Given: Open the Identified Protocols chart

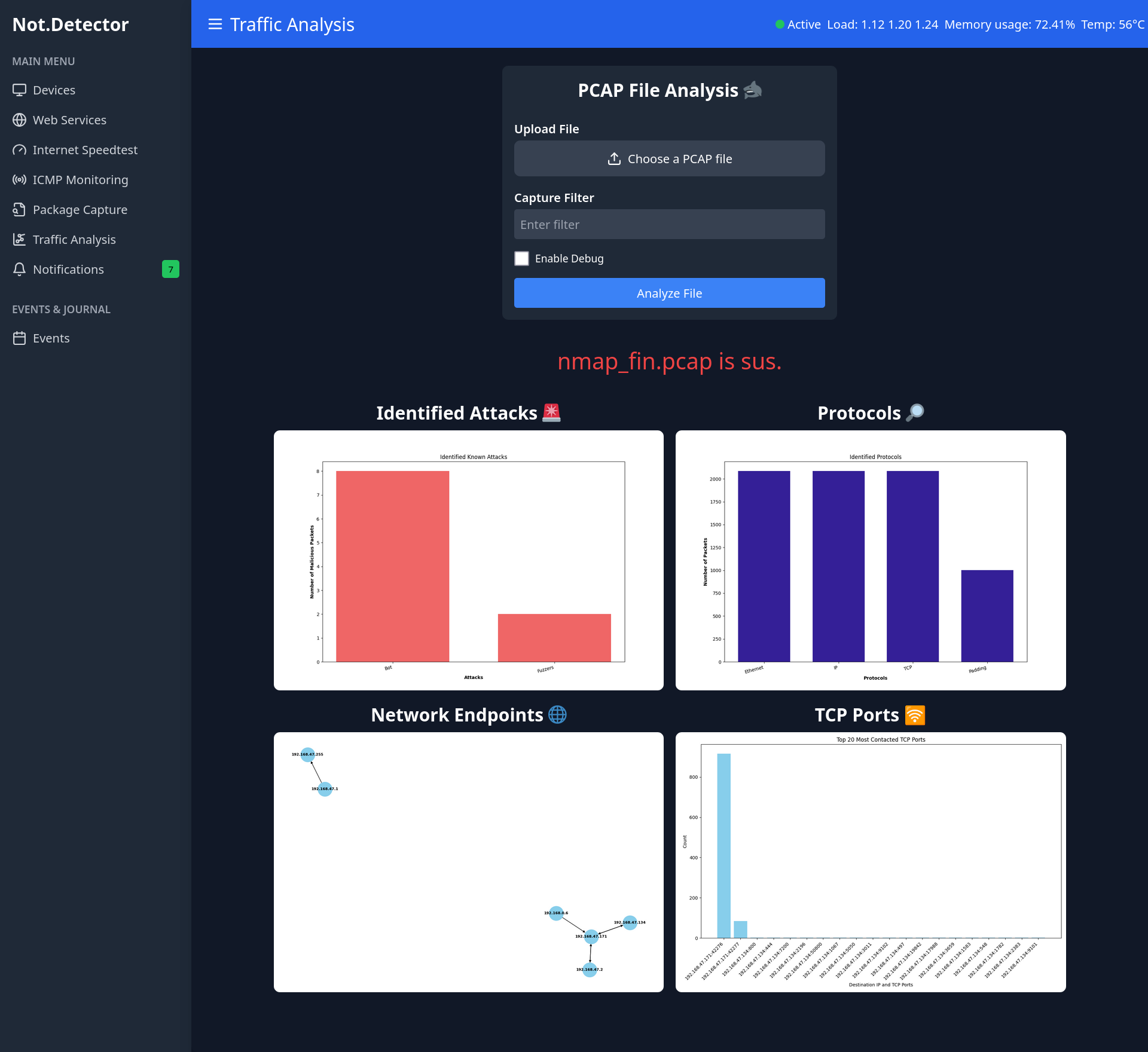Looking at the screenshot, I should pos(871,560).
